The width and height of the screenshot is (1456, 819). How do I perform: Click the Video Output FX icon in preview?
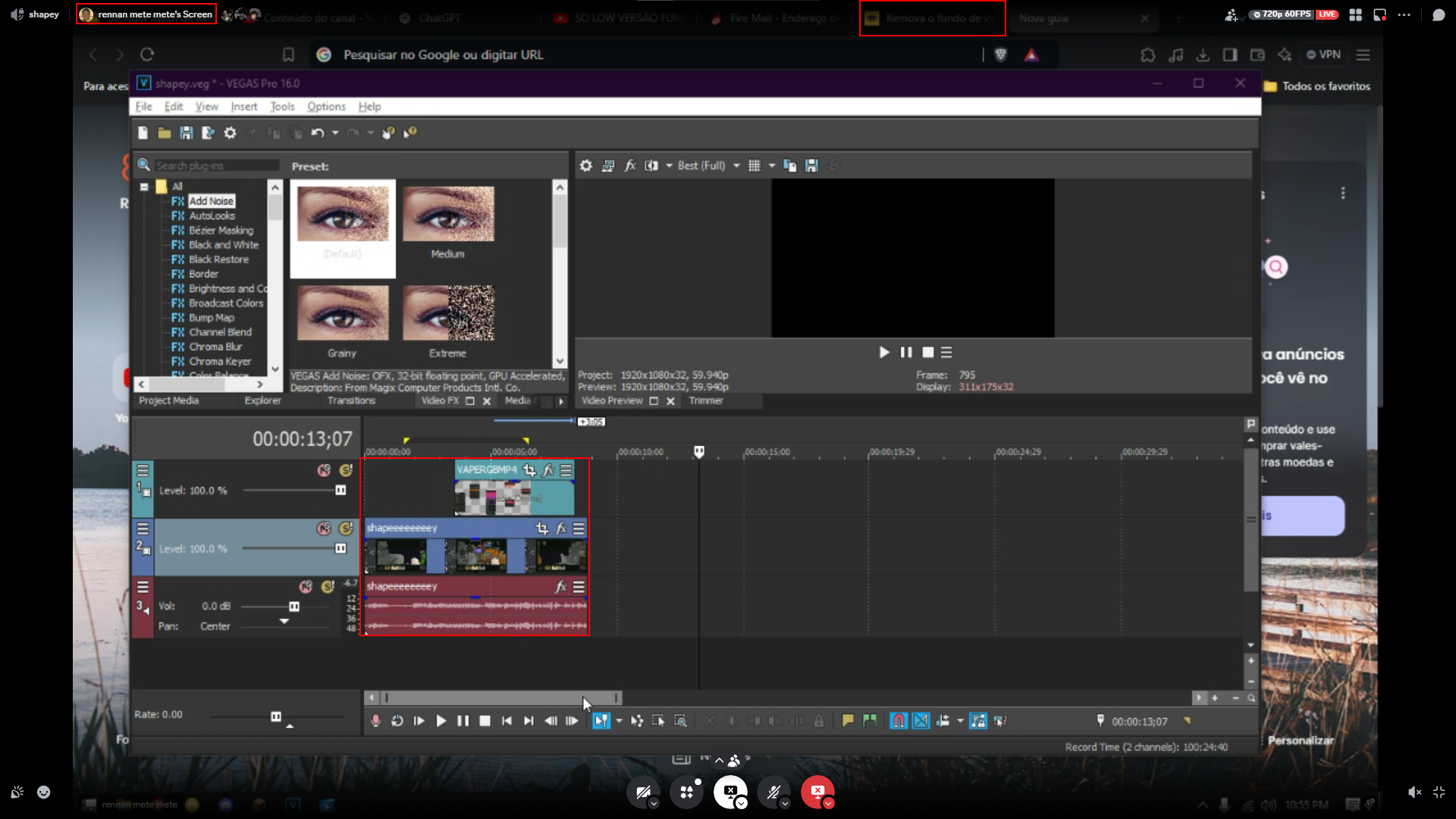[629, 165]
